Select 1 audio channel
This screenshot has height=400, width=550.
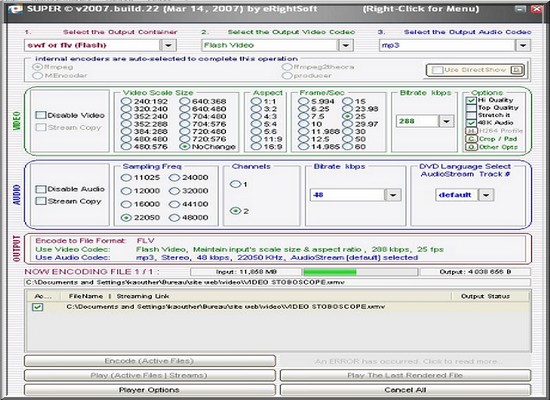click(x=235, y=184)
